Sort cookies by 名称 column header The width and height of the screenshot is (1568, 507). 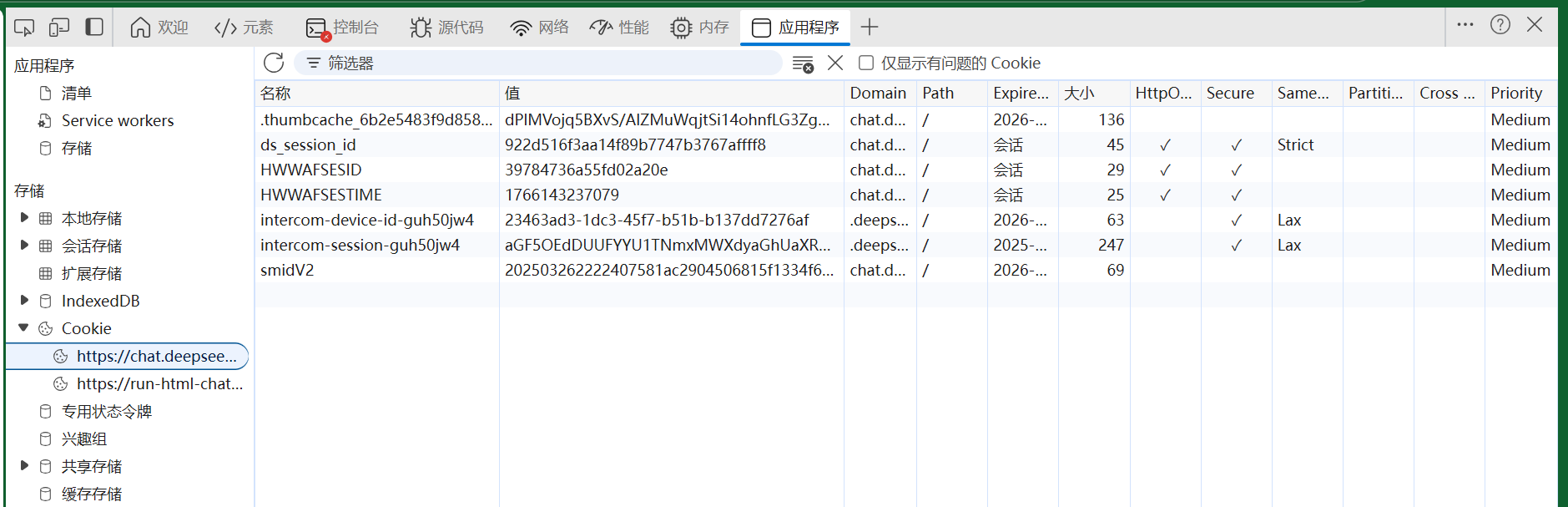click(377, 93)
